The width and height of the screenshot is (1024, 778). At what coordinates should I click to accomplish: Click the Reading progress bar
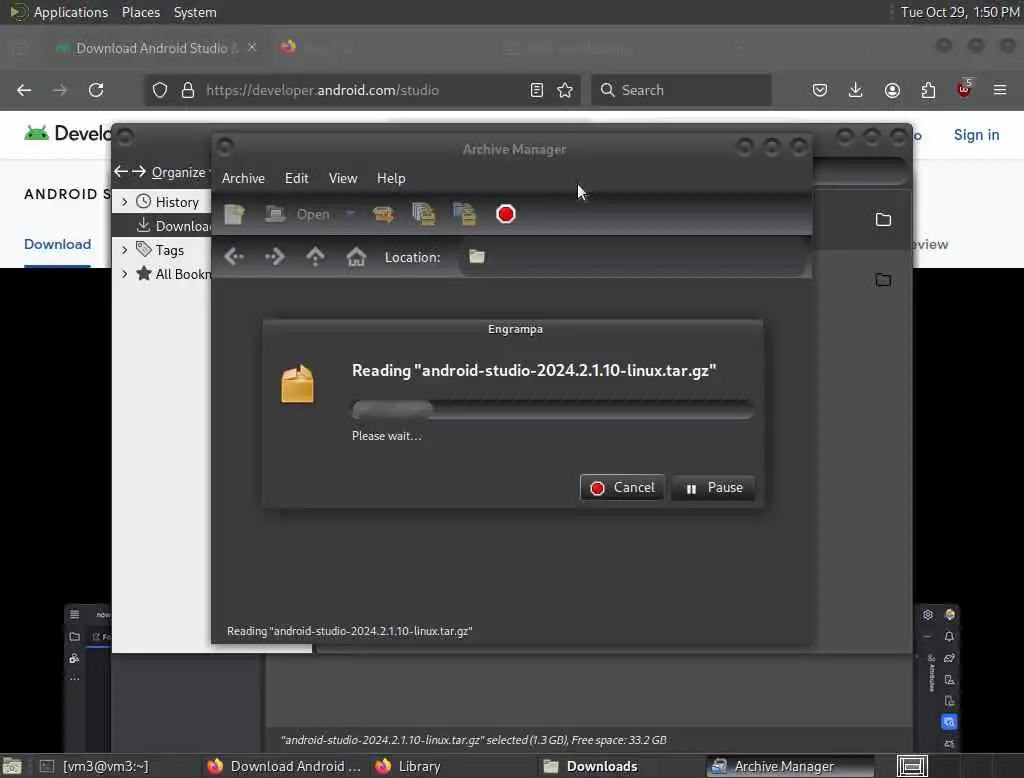pos(552,410)
